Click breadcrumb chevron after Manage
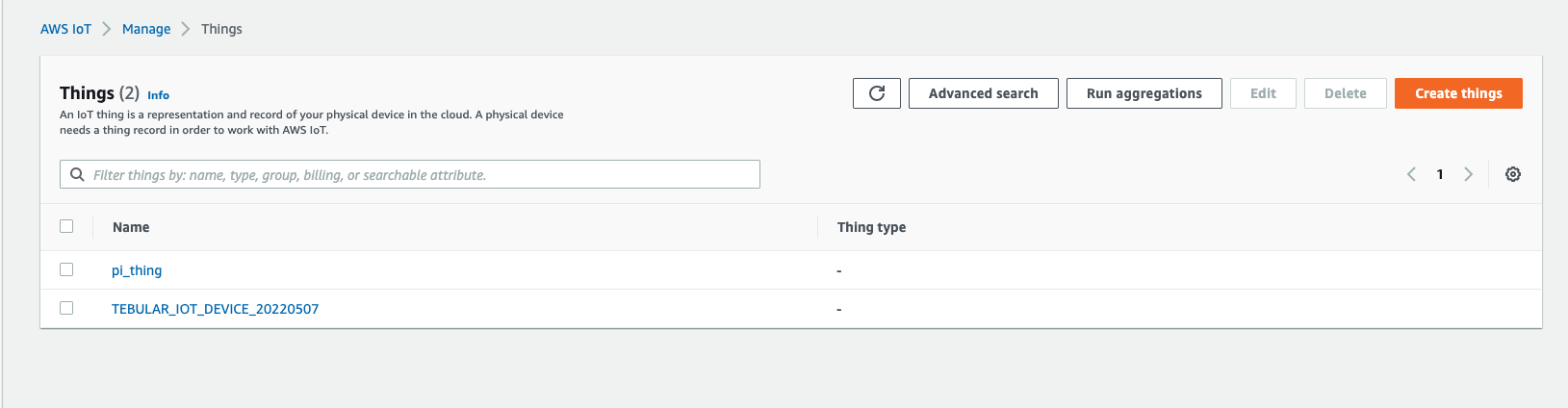Image resolution: width=1568 pixels, height=408 pixels. (x=186, y=29)
